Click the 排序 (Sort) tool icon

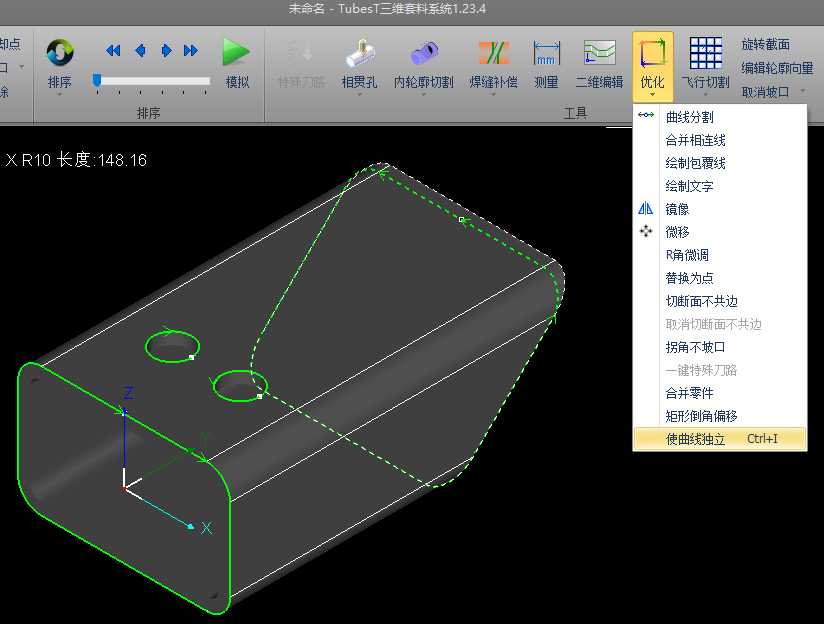[60, 53]
